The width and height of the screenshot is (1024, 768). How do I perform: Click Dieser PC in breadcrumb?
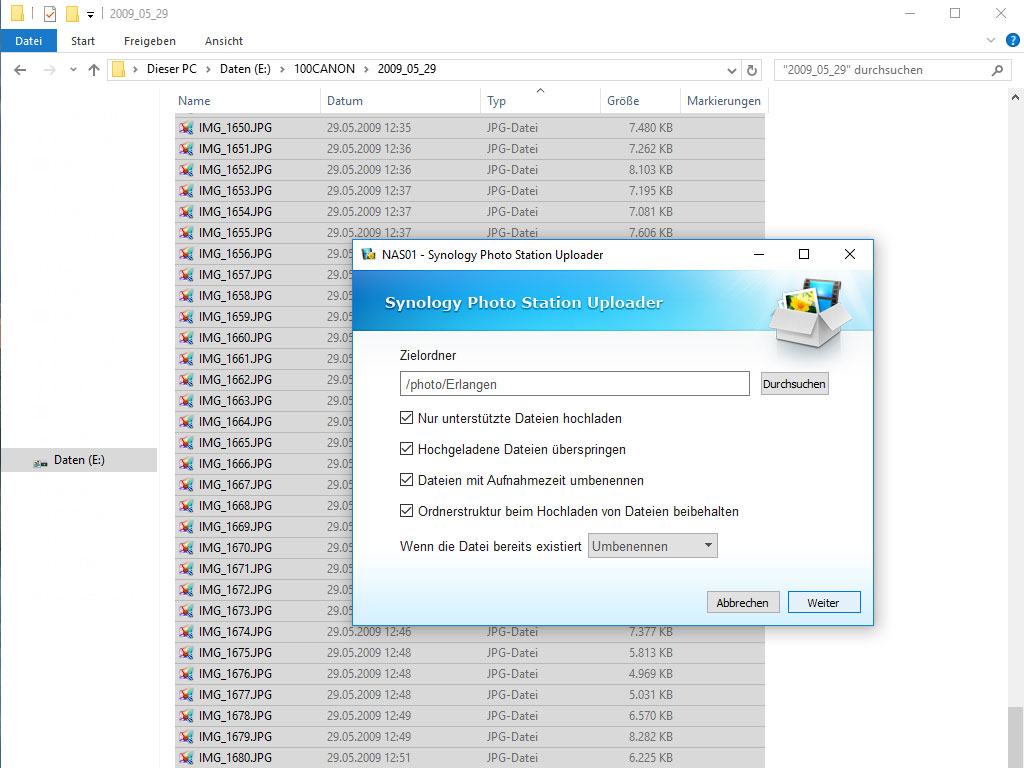click(171, 69)
